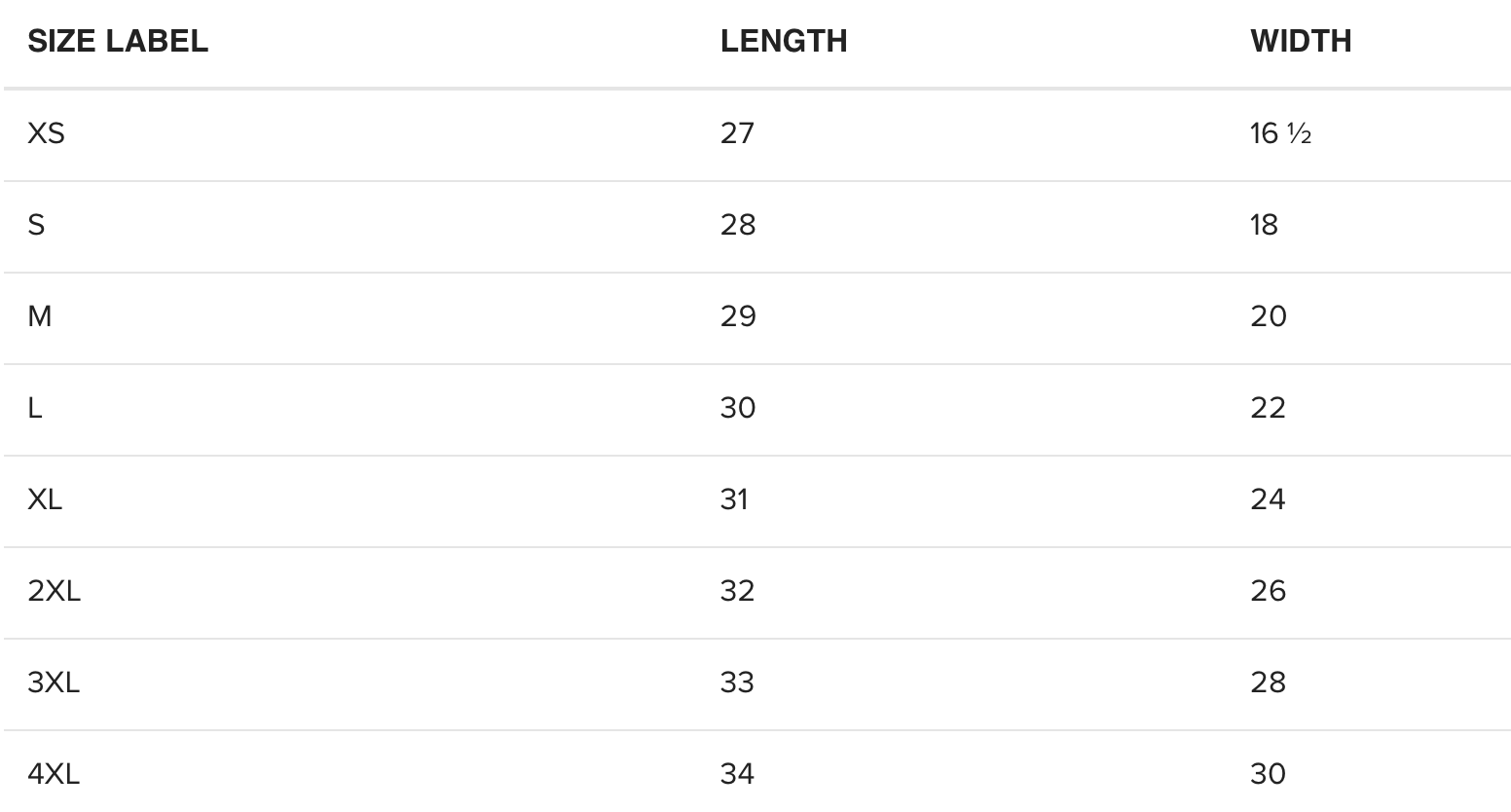Click the LENGTH column header
This screenshot has width=1511, height=812.
(x=784, y=41)
